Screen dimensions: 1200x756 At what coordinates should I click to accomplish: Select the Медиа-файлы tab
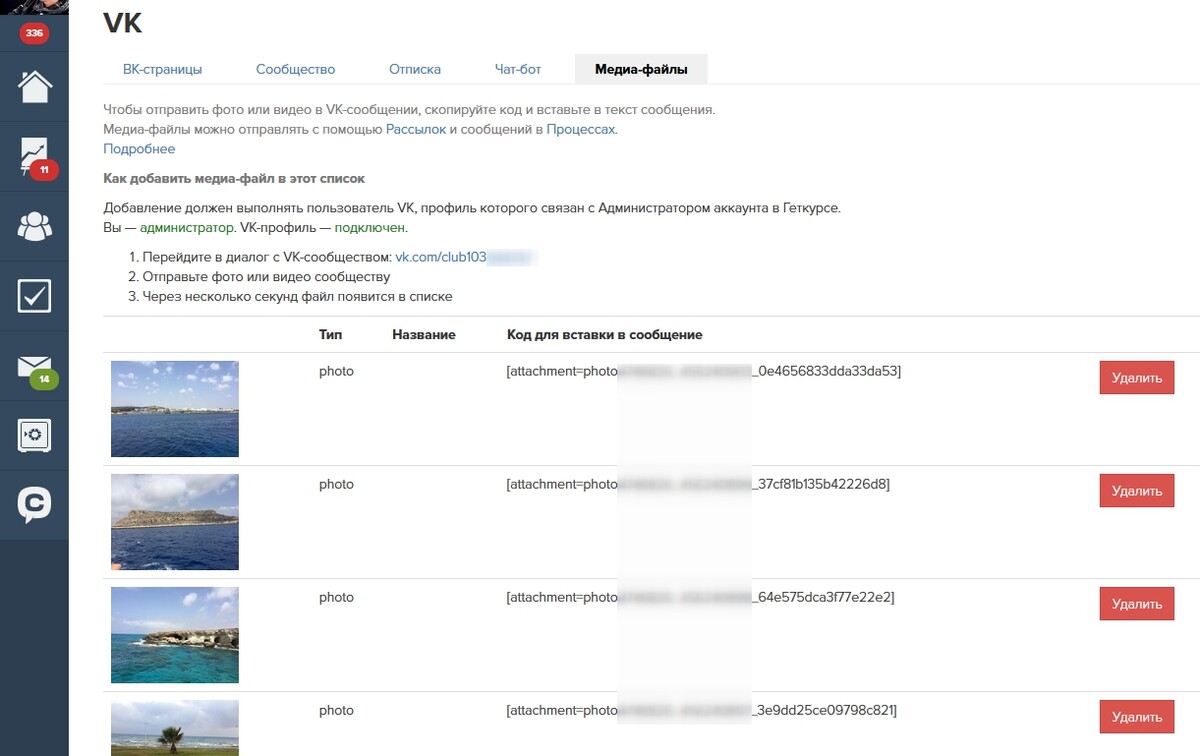[x=641, y=69]
